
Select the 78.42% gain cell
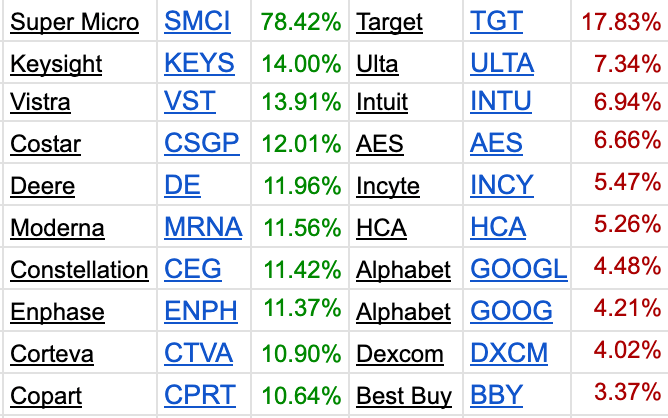tap(300, 21)
